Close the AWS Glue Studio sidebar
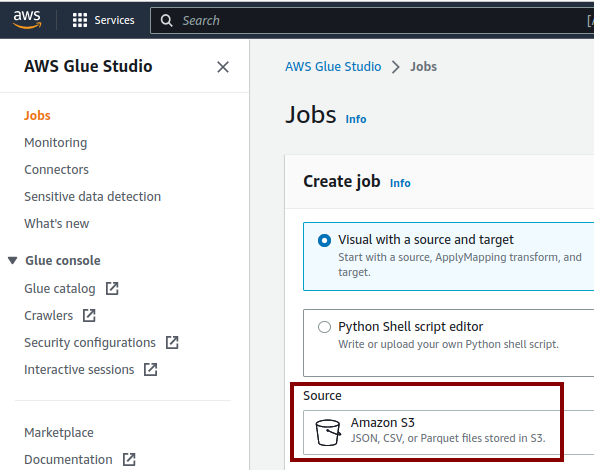The image size is (594, 470). pyautogui.click(x=223, y=67)
